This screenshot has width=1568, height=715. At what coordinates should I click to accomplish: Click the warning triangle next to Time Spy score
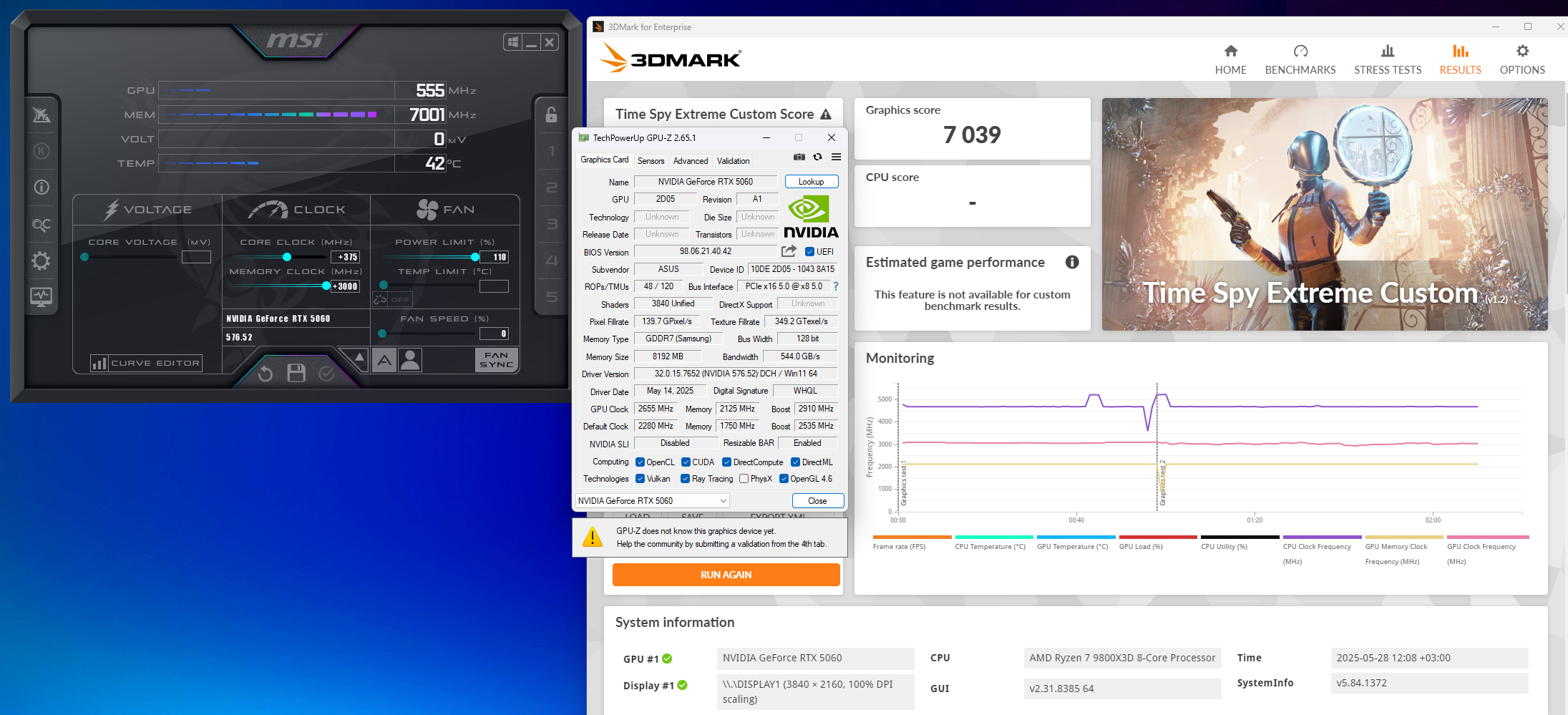pos(826,115)
